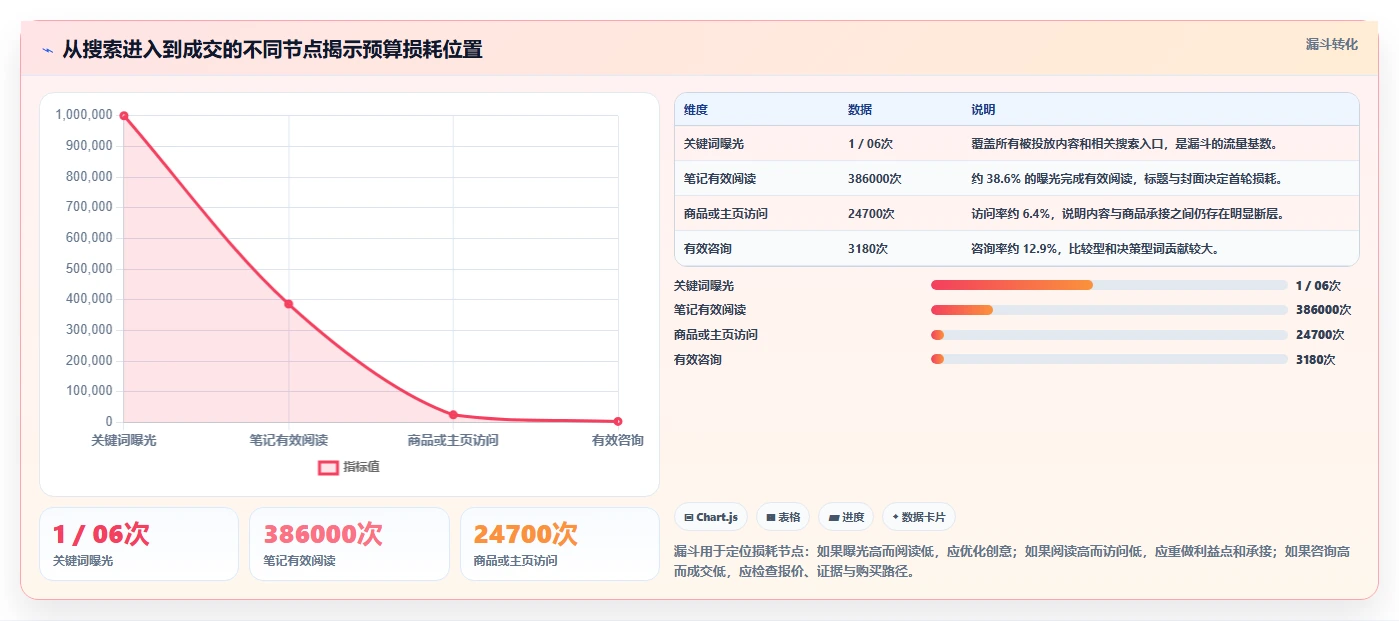The width and height of the screenshot is (1399, 621).
Task: Click the 商品或主页访问 x-axis label
Action: [453, 440]
